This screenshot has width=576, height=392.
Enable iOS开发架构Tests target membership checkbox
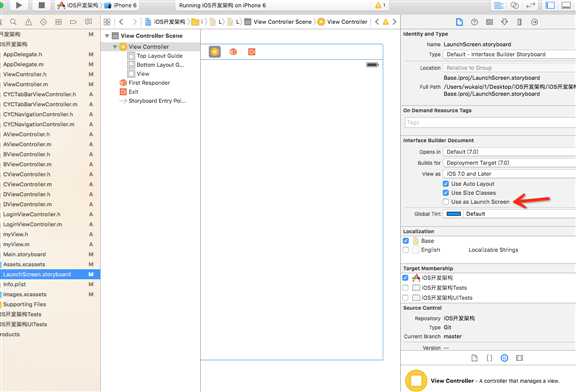[405, 288]
